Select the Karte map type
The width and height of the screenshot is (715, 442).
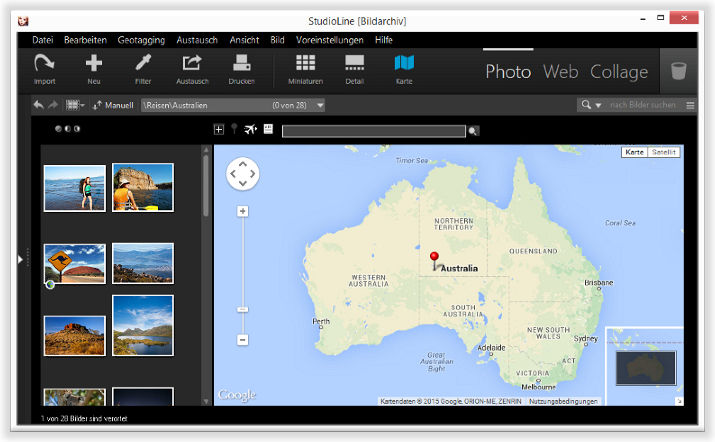point(634,152)
